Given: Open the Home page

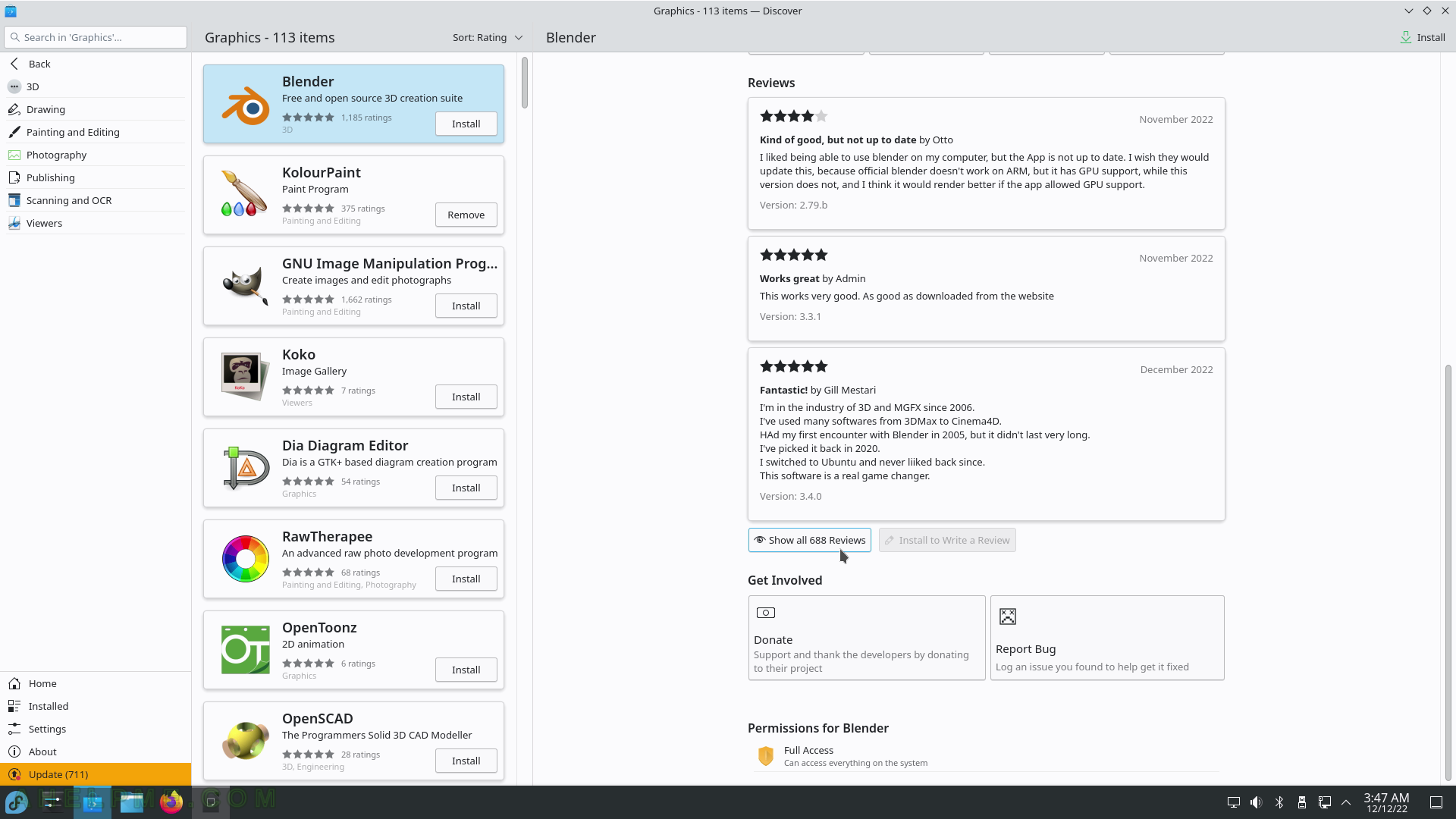Looking at the screenshot, I should click(x=96, y=683).
